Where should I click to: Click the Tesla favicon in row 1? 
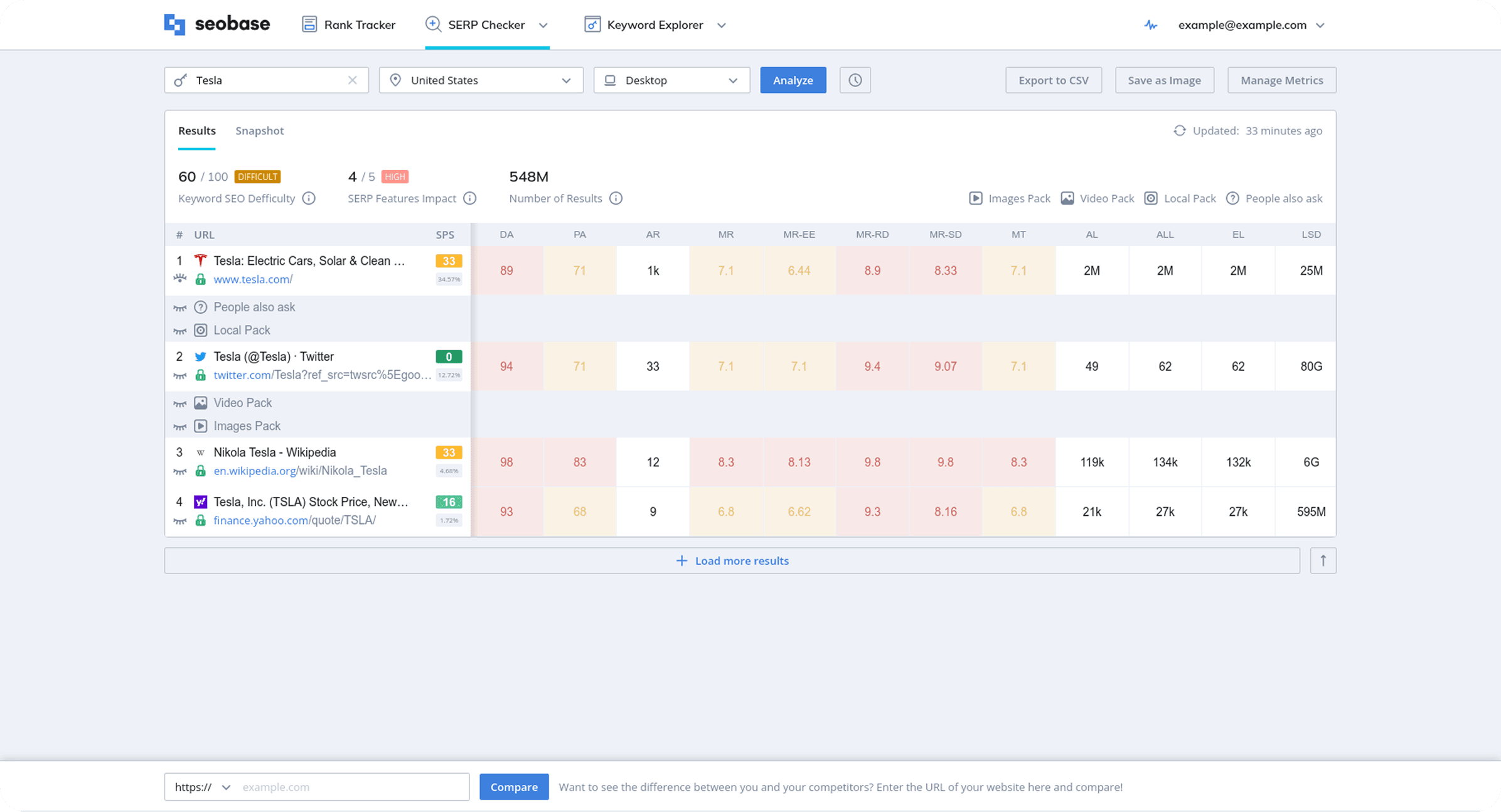[200, 260]
